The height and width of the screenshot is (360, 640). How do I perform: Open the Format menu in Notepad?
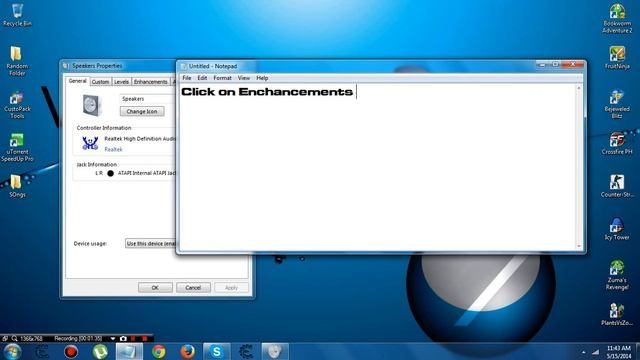[222, 78]
